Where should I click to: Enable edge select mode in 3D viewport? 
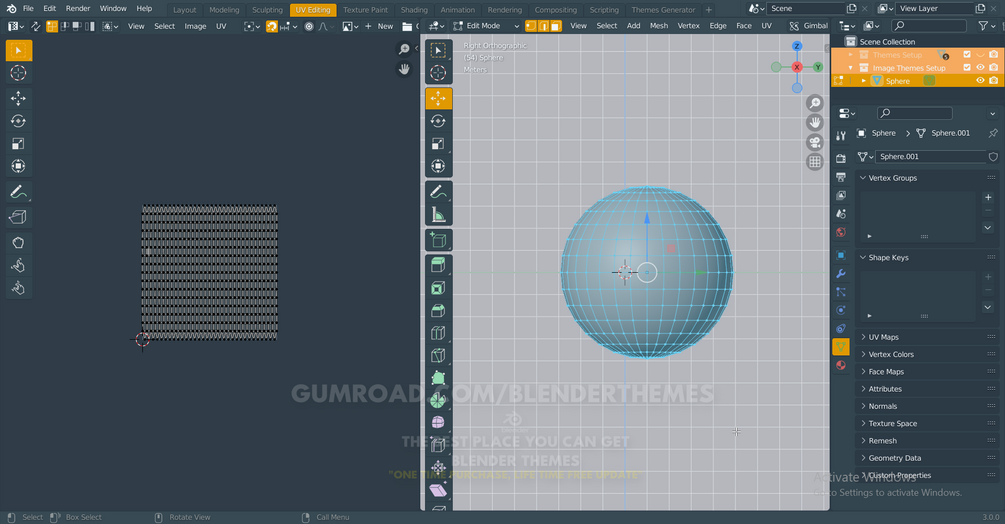[x=544, y=26]
